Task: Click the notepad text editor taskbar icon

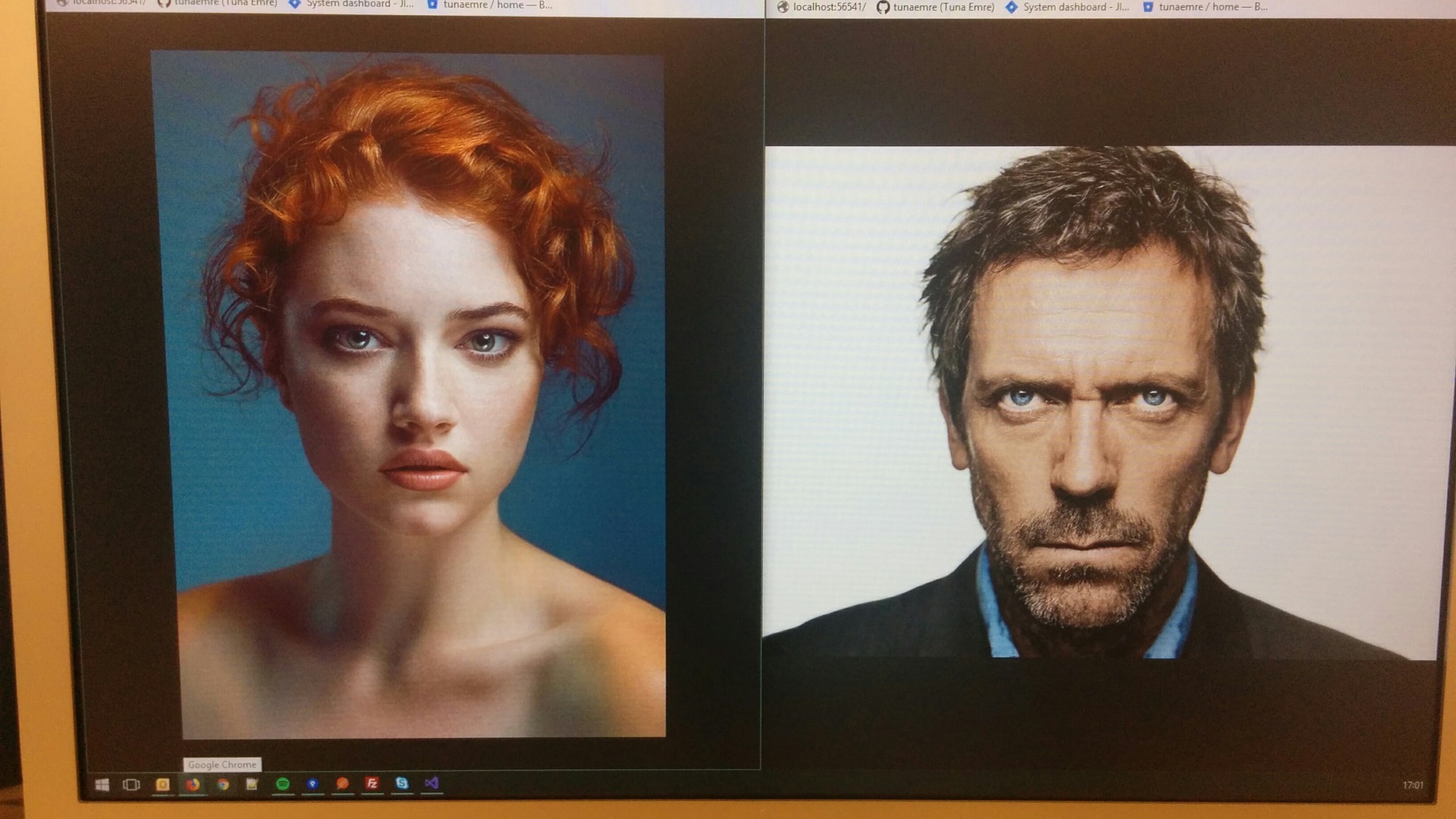Action: pos(251,785)
